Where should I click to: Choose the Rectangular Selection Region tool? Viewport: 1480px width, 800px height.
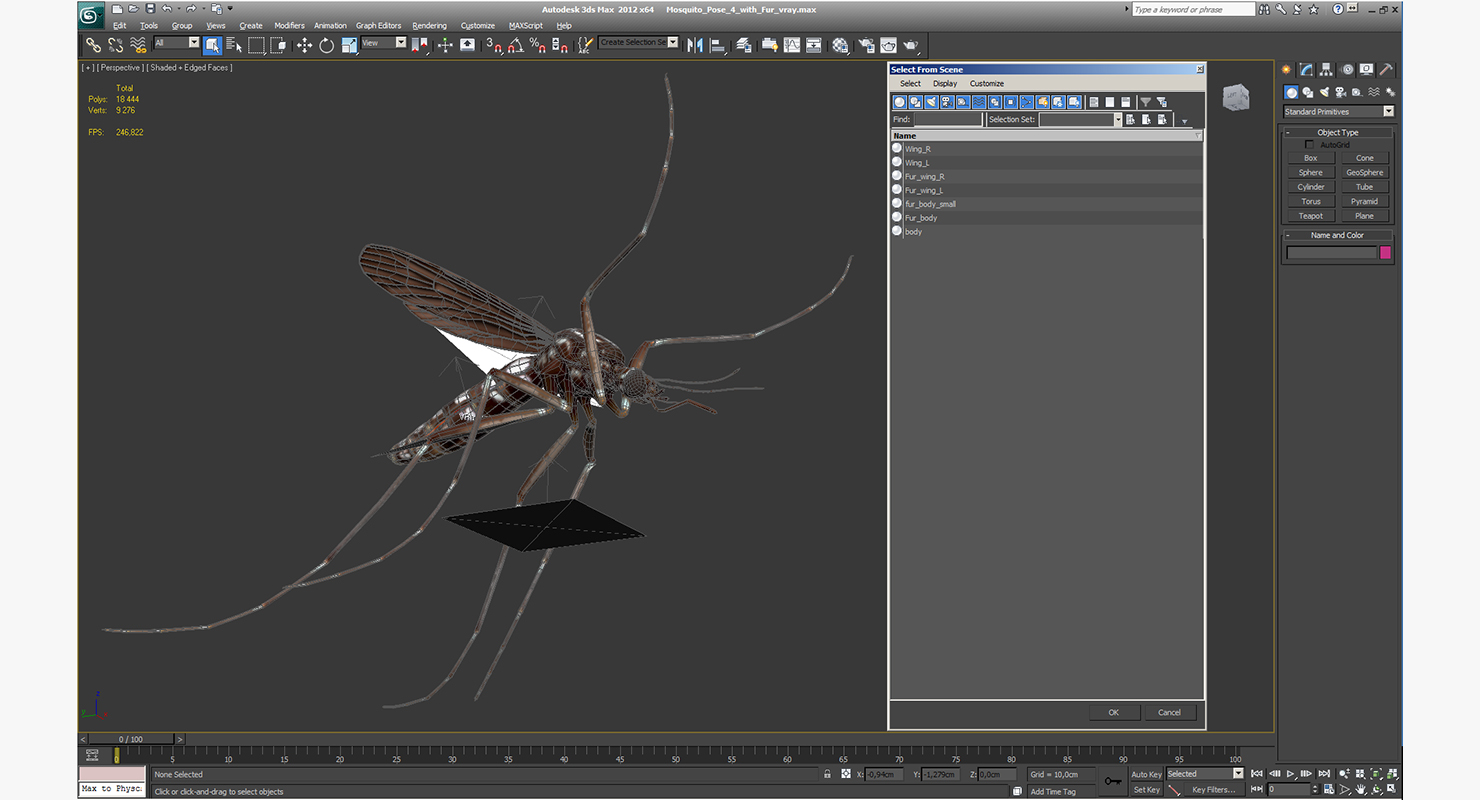click(257, 44)
